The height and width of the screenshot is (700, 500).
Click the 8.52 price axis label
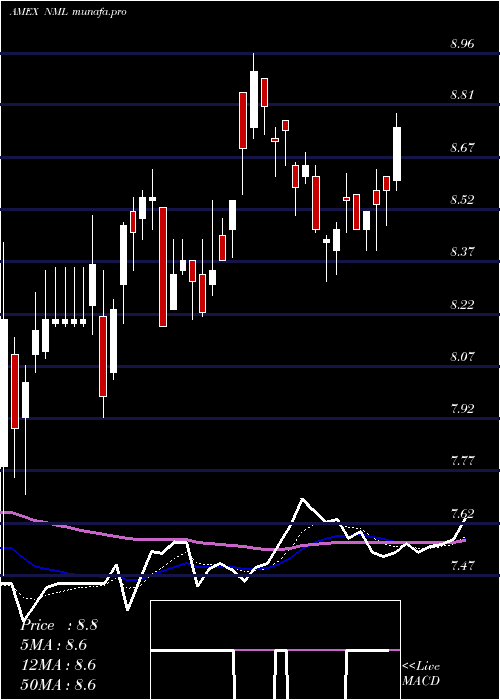click(462, 199)
